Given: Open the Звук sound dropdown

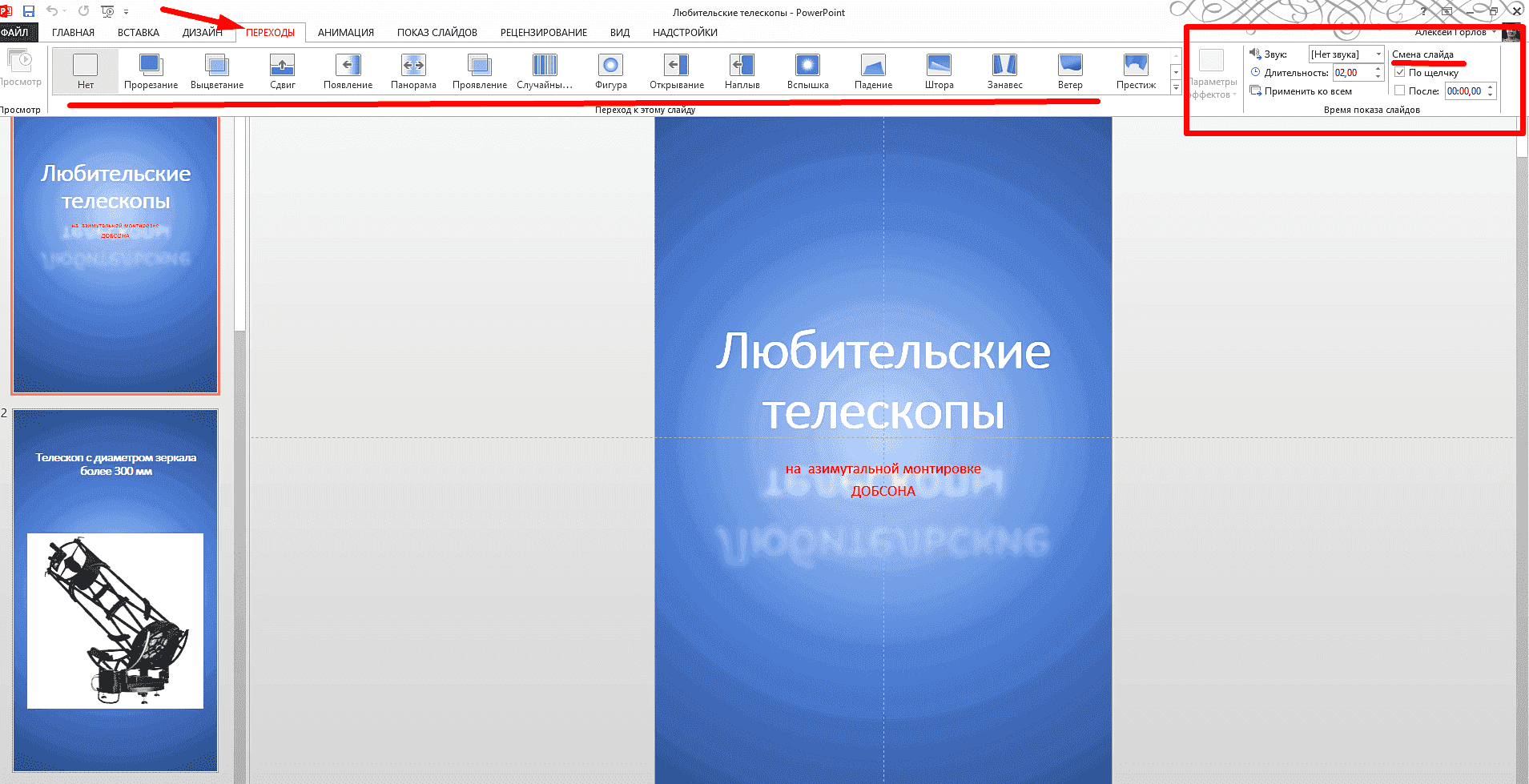Looking at the screenshot, I should [1379, 54].
